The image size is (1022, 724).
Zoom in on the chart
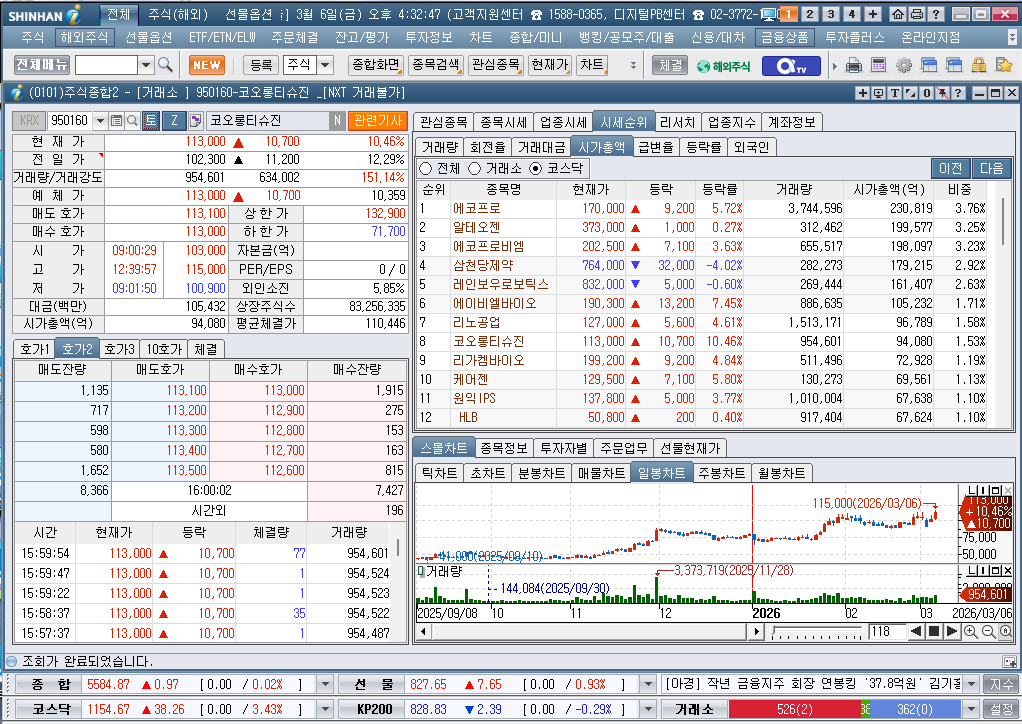tap(971, 631)
